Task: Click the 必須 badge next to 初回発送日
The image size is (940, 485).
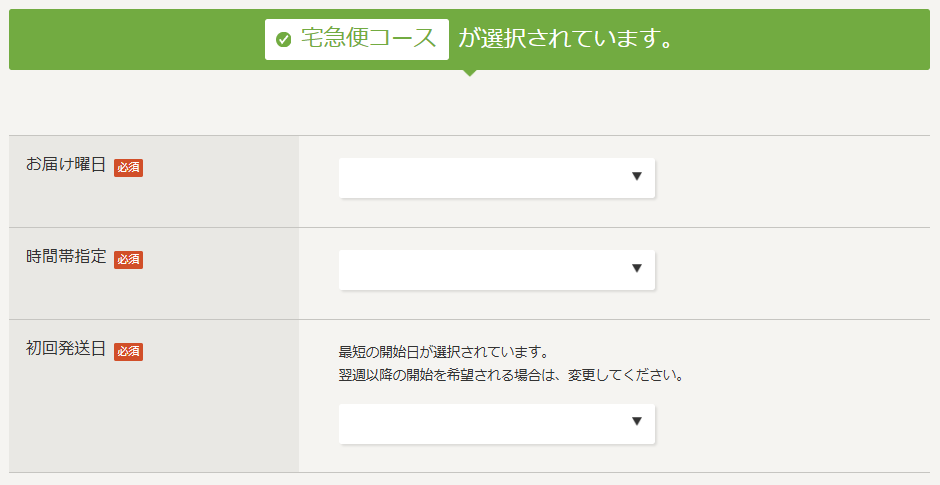Action: pyautogui.click(x=128, y=351)
